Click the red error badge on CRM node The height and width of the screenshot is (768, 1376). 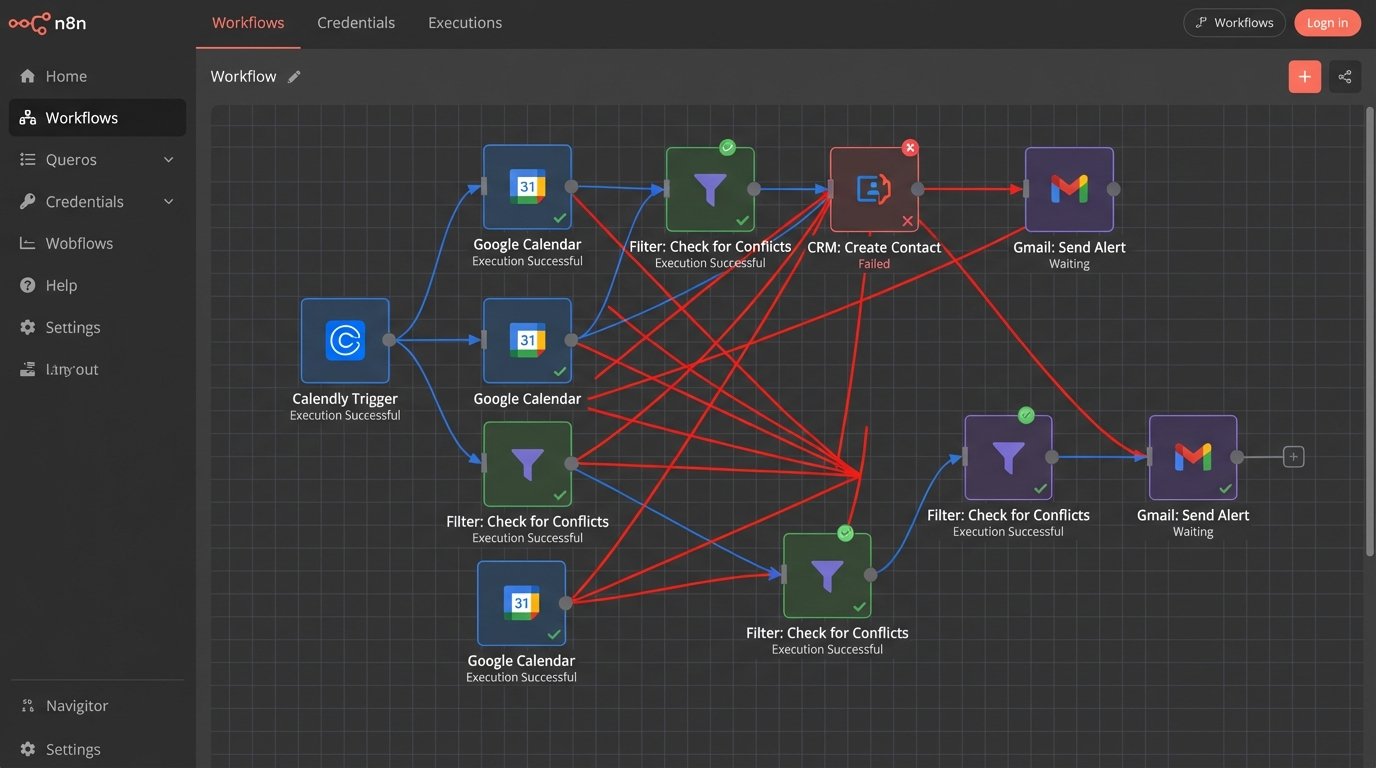coord(910,148)
